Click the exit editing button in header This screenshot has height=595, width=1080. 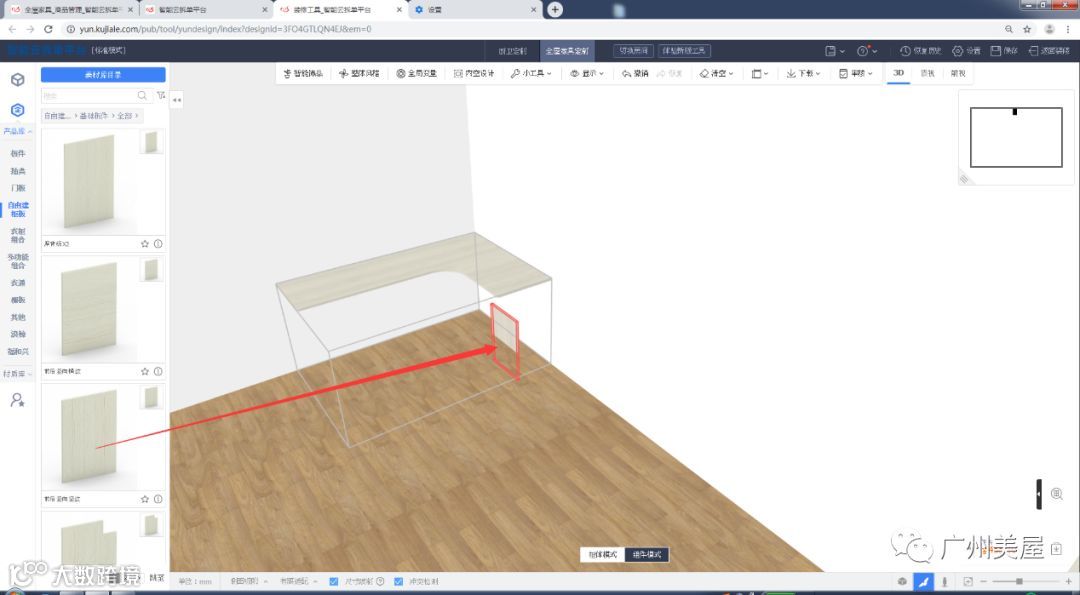tap(1050, 51)
